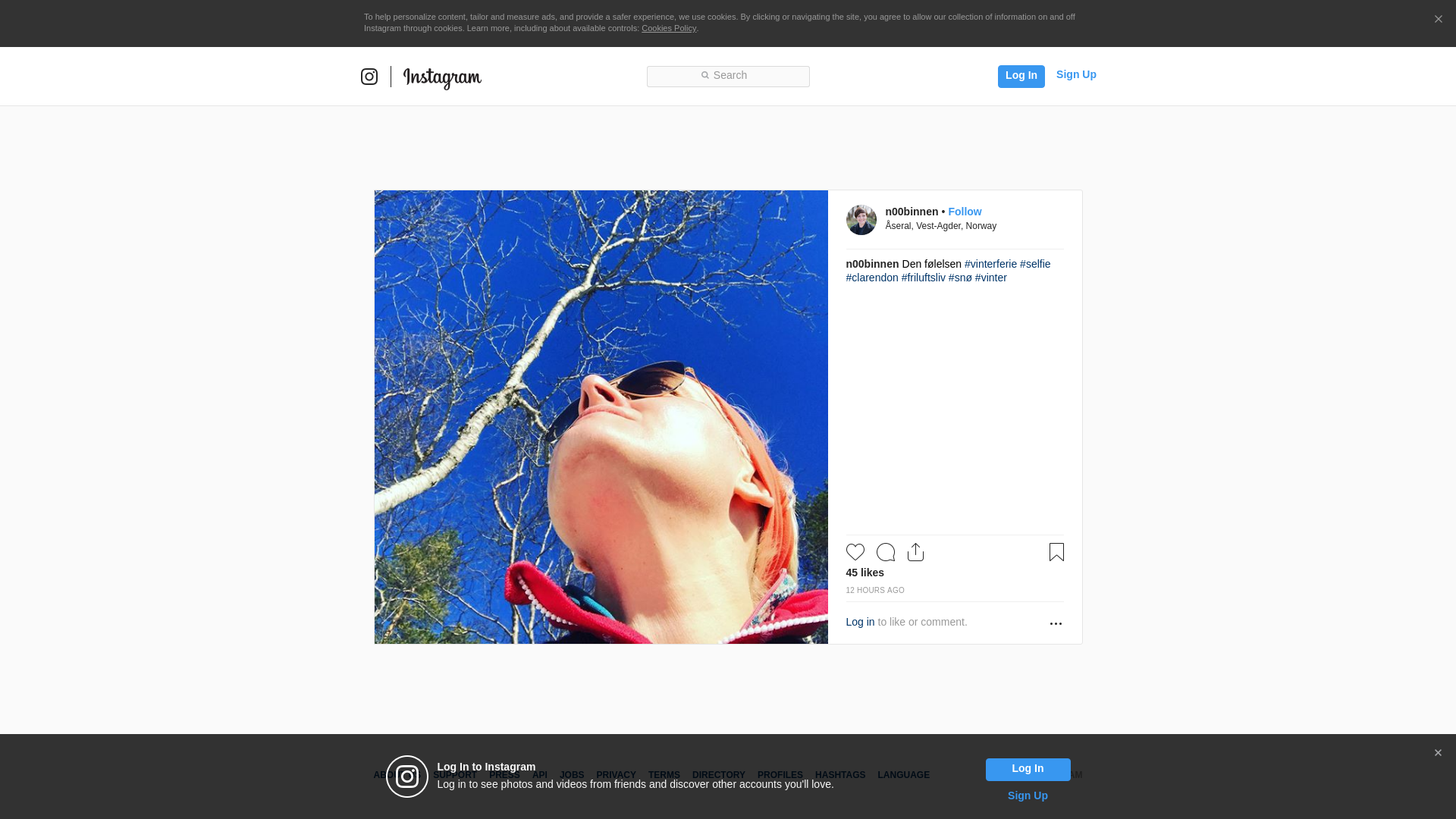Click the selfie photo of the post
The image size is (1456, 819).
pyautogui.click(x=601, y=417)
